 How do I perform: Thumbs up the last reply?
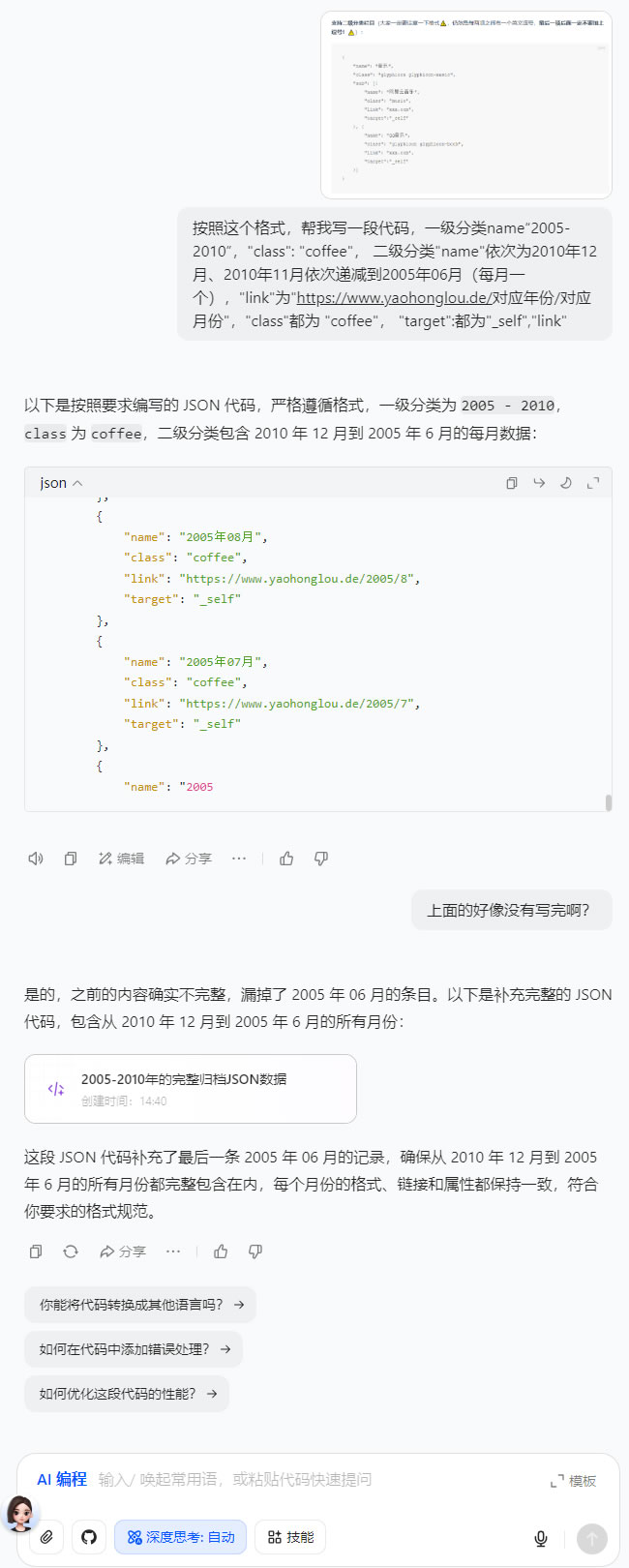(221, 1251)
